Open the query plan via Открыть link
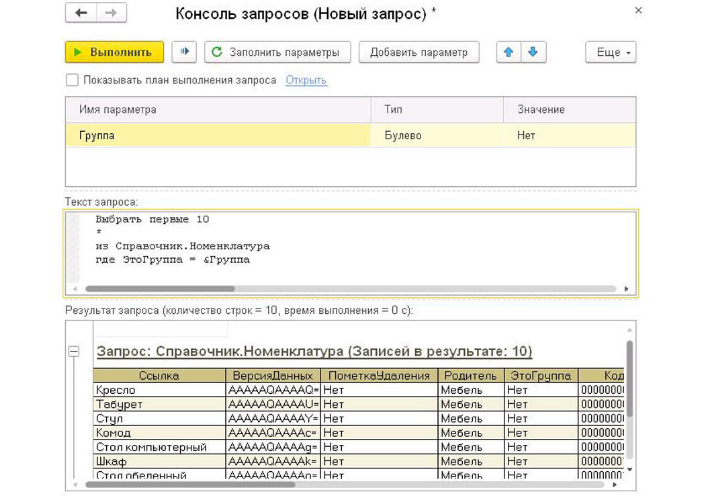710x496 pixels. pos(306,80)
